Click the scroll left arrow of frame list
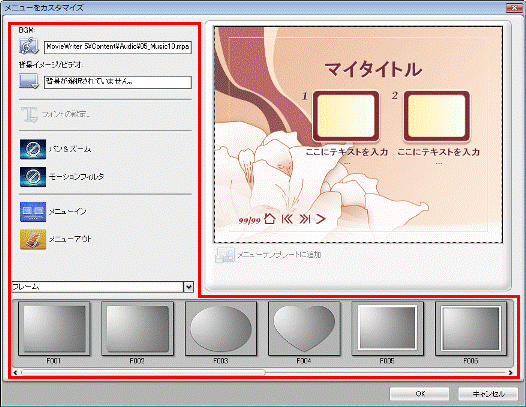This screenshot has height=407, width=526. tap(15, 372)
